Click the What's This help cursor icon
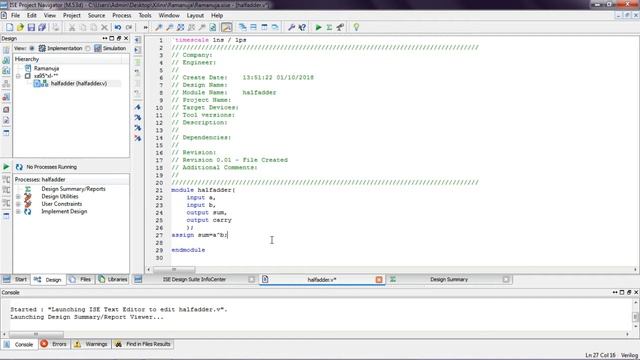 302,27
